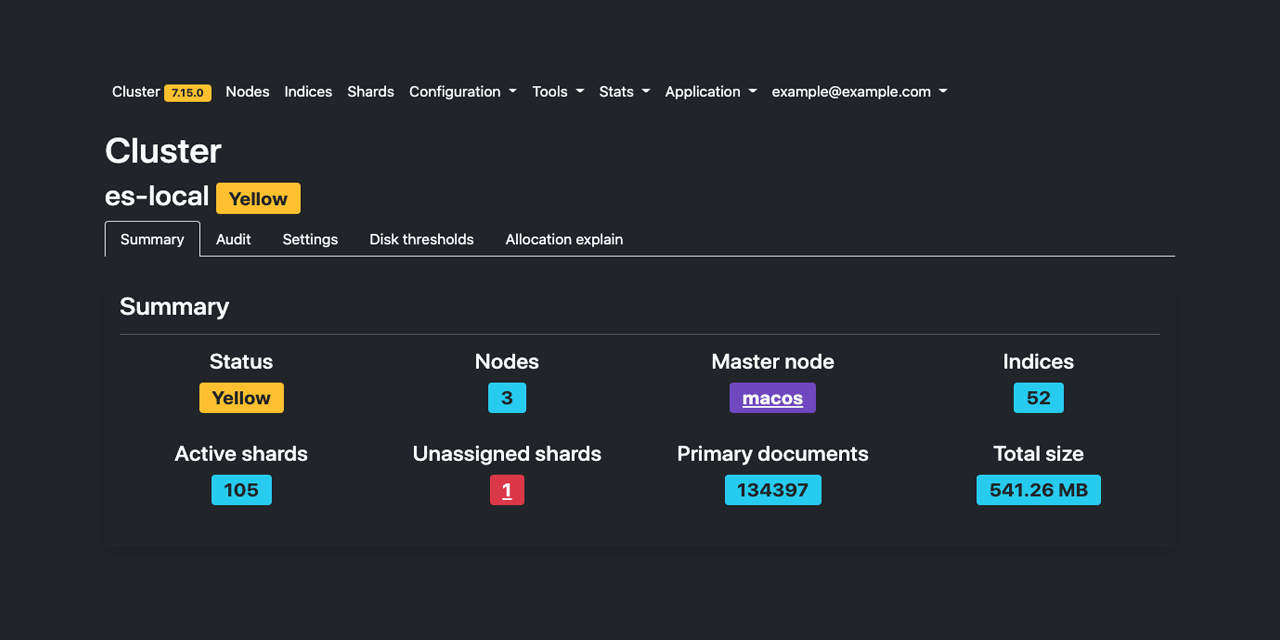The image size is (1280, 640).
Task: Open the Application dropdown
Action: pos(710,91)
